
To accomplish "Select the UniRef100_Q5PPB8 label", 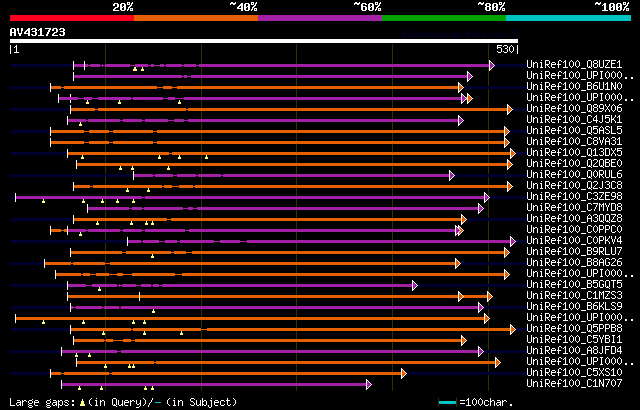I will click(574, 329).
